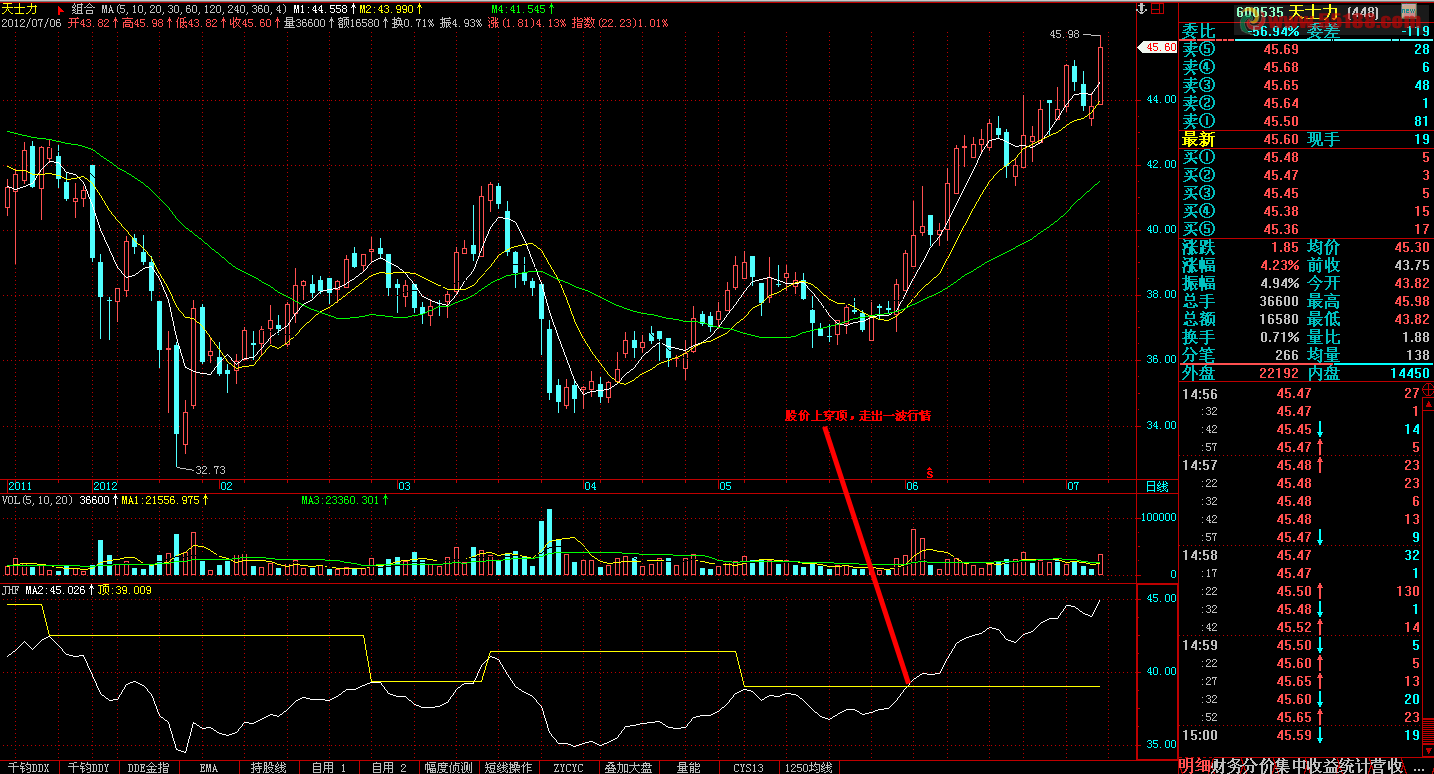Image resolution: width=1434 pixels, height=774 pixels.
Task: Select the ZYCYC indicator tab
Action: 568,767
